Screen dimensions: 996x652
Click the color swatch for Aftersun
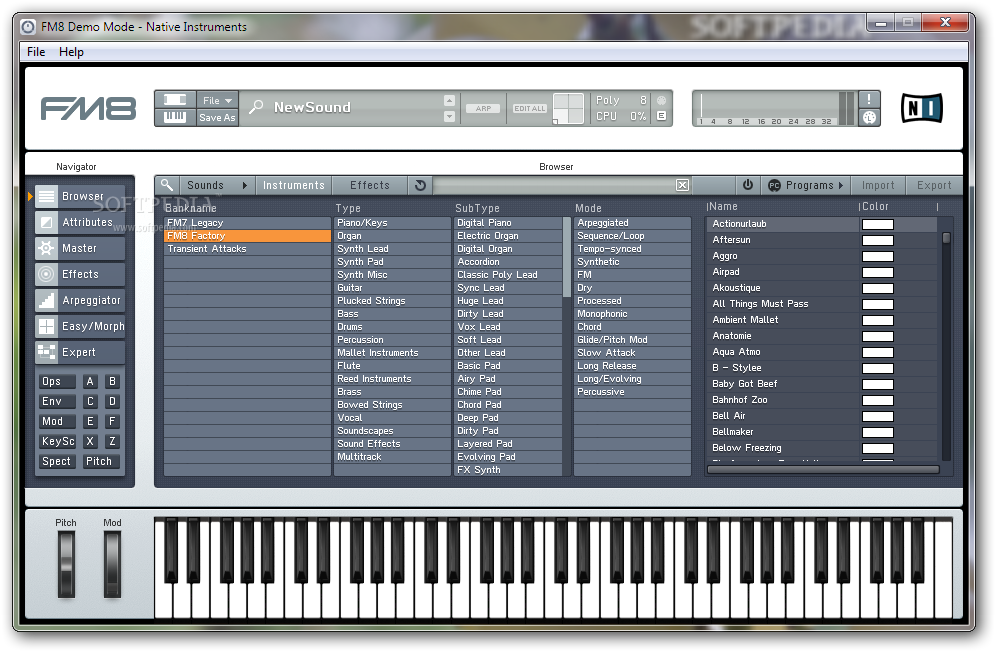877,240
